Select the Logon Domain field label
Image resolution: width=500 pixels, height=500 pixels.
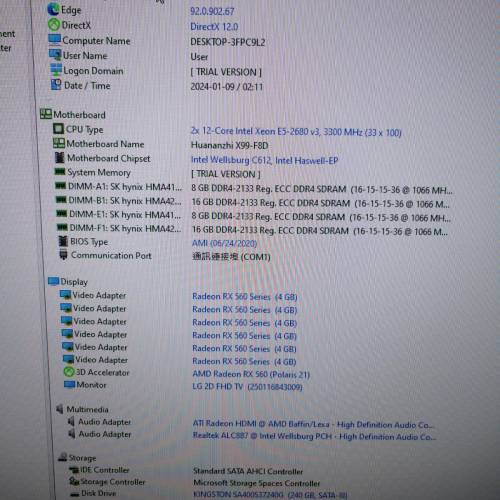pos(93,71)
